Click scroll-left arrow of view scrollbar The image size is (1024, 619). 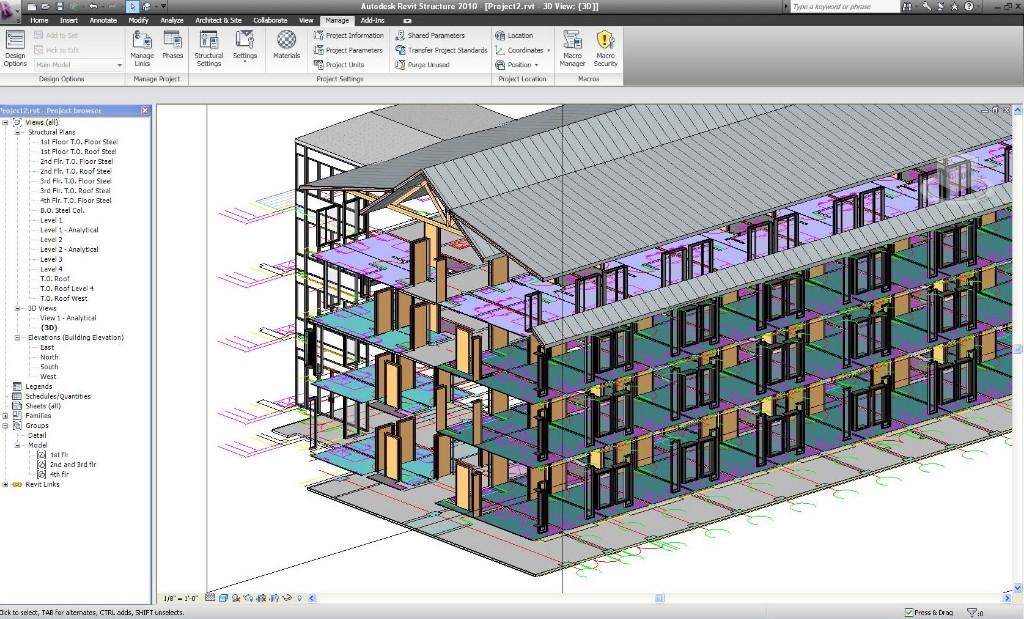click(312, 598)
